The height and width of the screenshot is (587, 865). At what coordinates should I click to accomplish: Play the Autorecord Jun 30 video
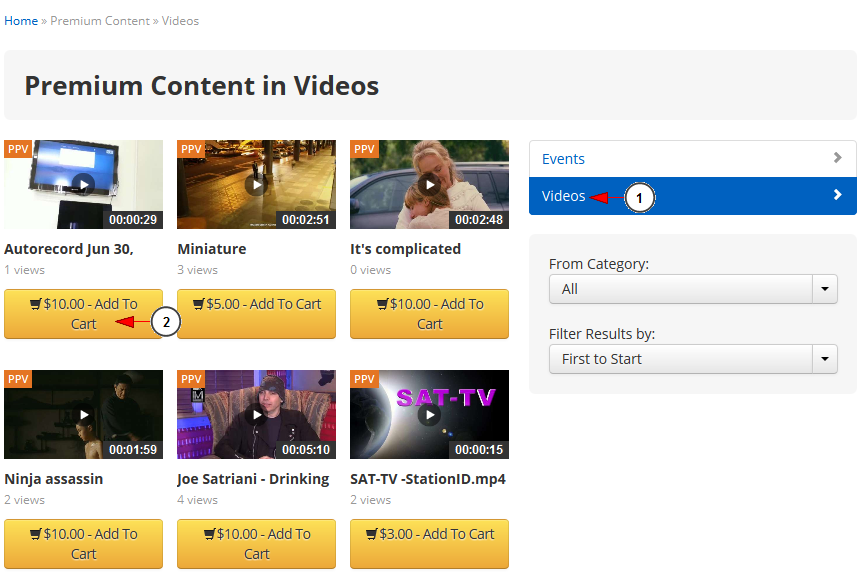coord(83,184)
